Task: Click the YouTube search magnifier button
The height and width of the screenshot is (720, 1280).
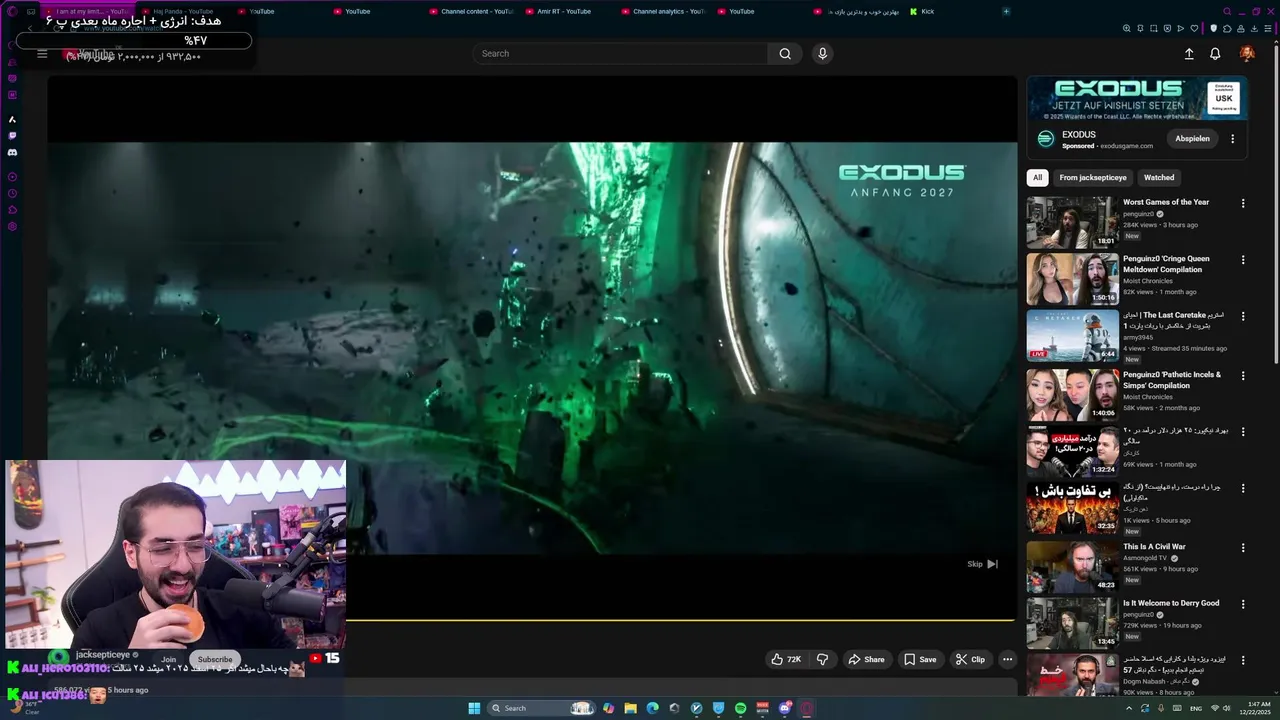Action: tap(785, 54)
